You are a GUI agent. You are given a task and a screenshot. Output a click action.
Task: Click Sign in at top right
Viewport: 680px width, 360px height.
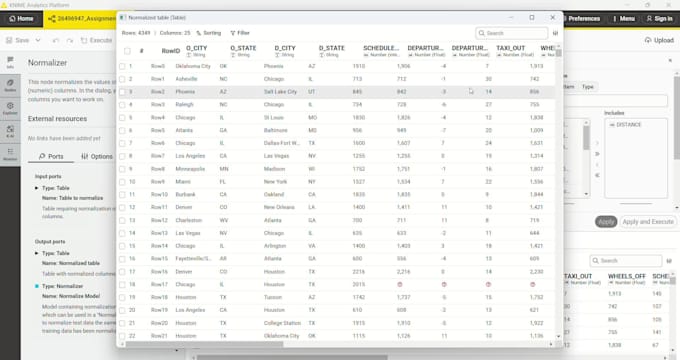coord(659,19)
